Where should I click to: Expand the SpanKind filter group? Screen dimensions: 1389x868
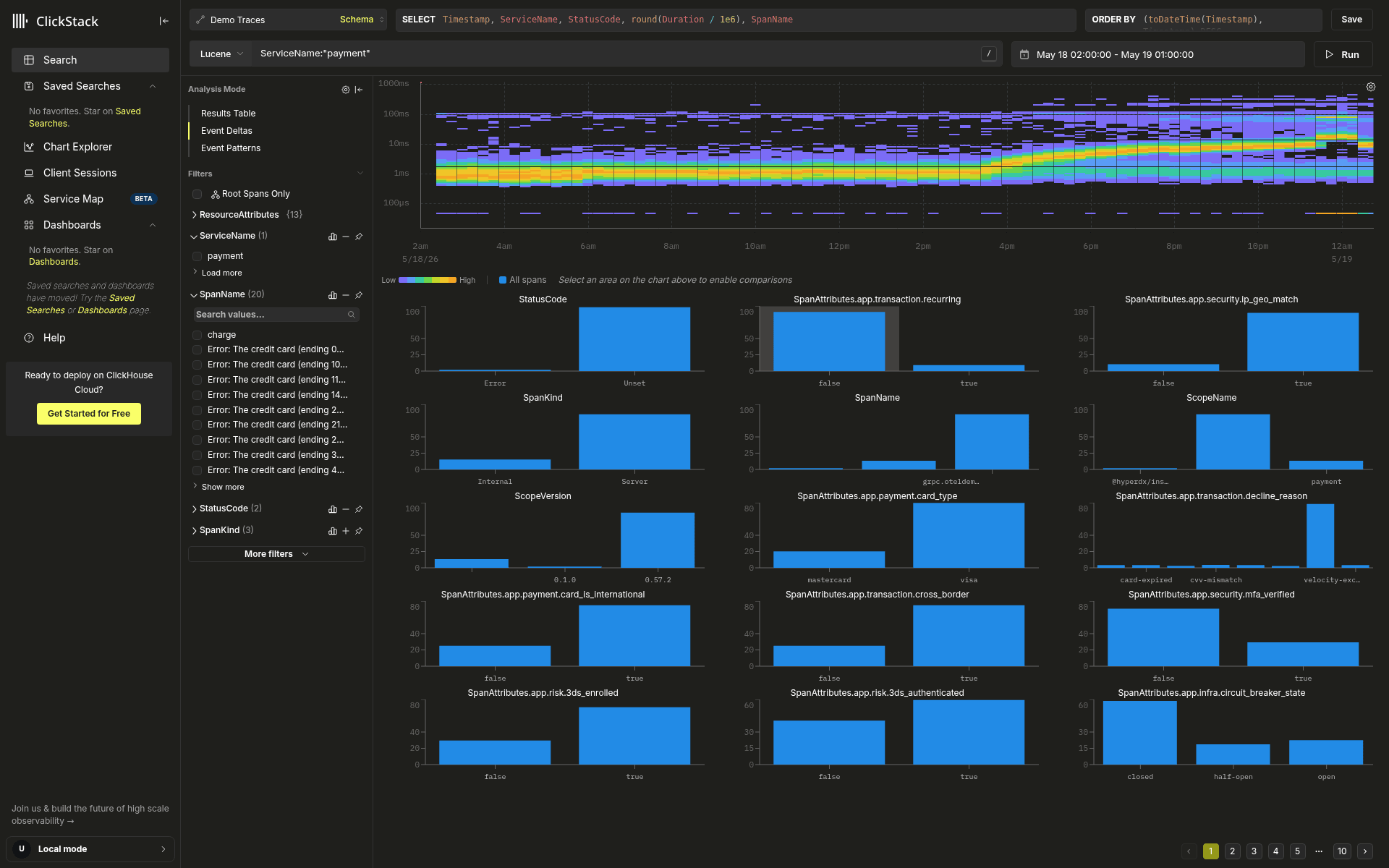coord(222,530)
